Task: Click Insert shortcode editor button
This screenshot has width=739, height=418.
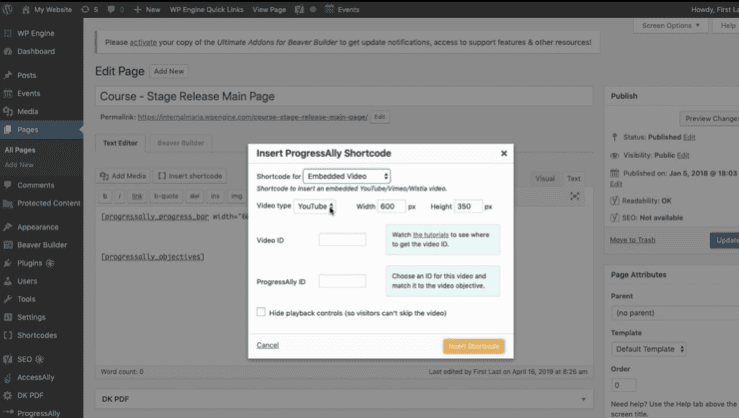Action: tap(190, 176)
